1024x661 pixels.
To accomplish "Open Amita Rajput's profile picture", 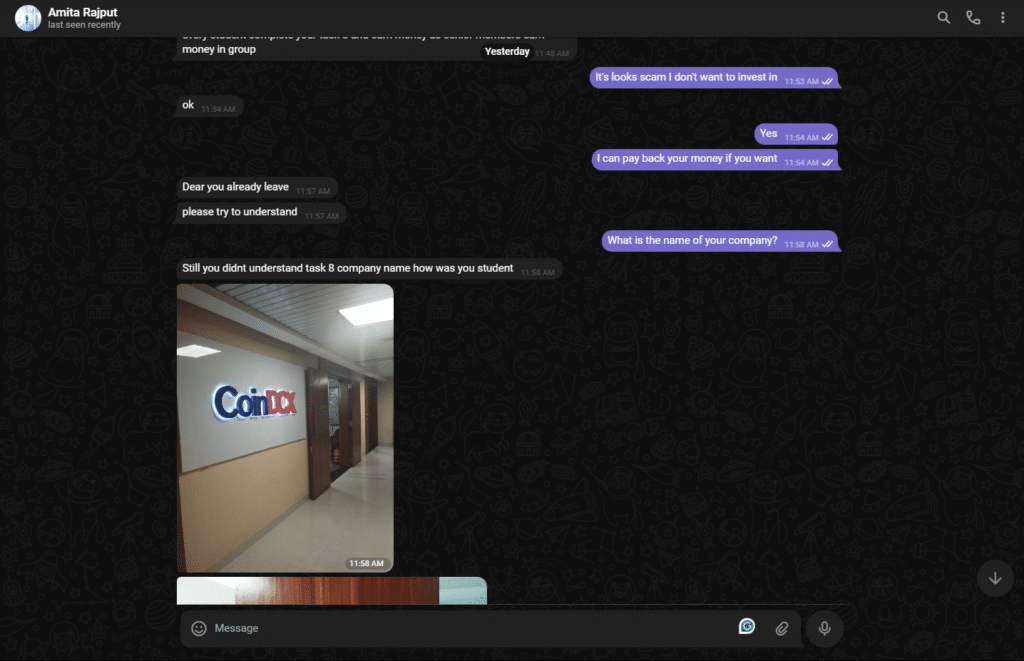I will point(28,18).
